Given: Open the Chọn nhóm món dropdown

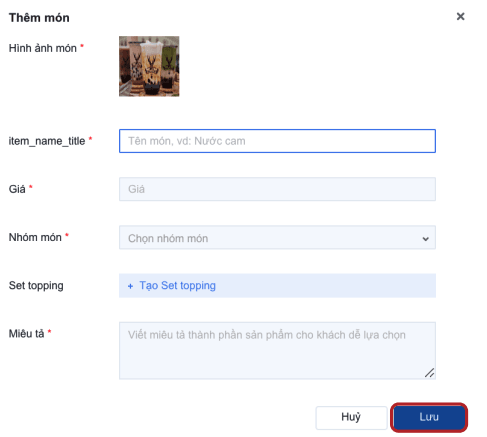Looking at the screenshot, I should tap(277, 237).
